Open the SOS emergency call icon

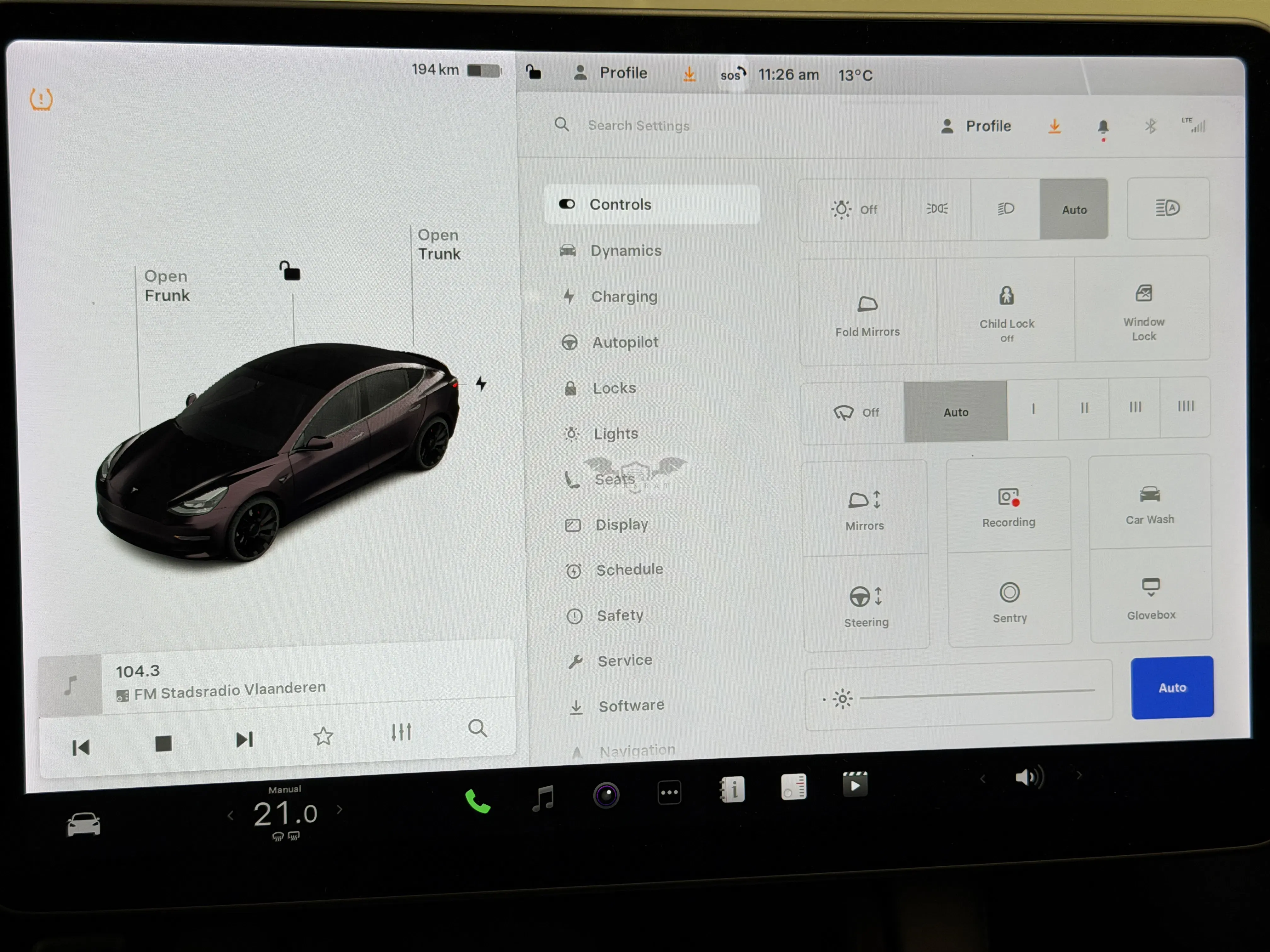click(733, 75)
